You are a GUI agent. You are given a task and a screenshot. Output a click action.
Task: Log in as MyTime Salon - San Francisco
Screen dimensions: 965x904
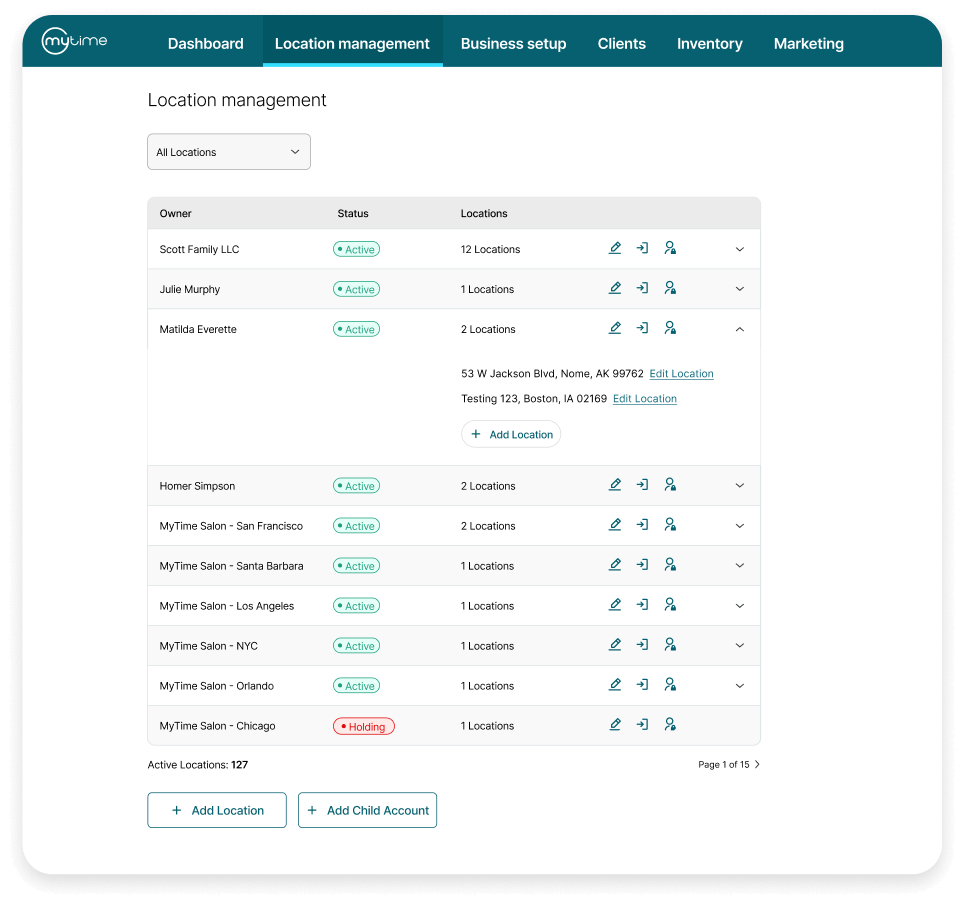click(x=643, y=525)
